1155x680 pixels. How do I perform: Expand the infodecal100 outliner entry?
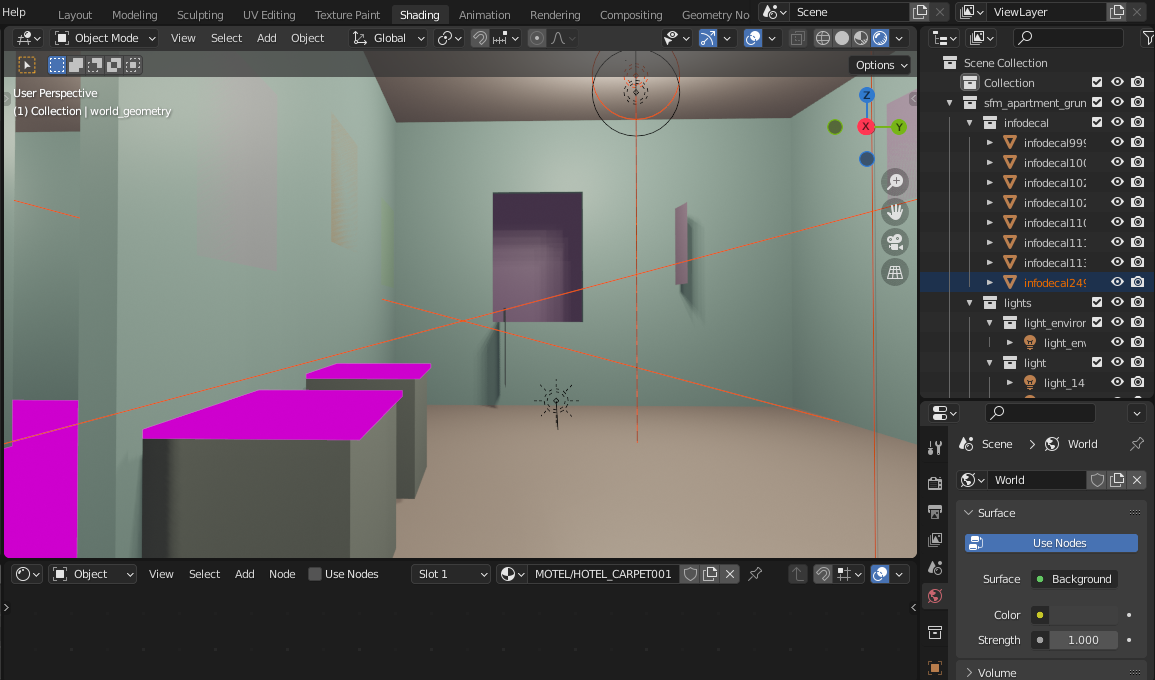(x=989, y=162)
